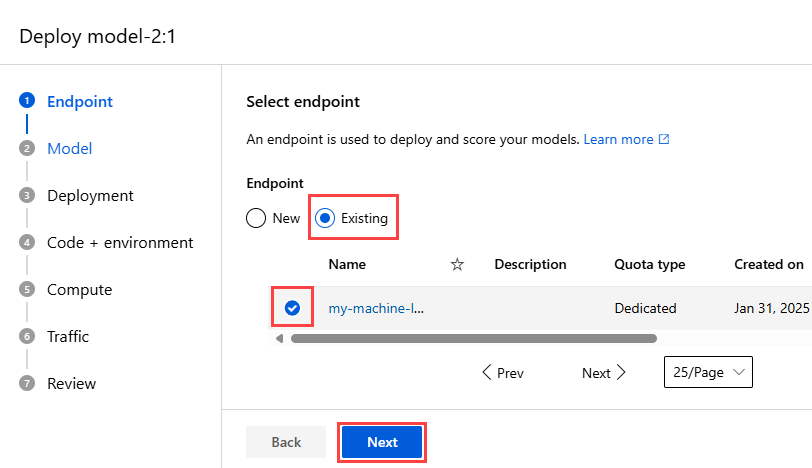Click the step 5 Compute number icon
The image size is (812, 468).
click(27, 289)
